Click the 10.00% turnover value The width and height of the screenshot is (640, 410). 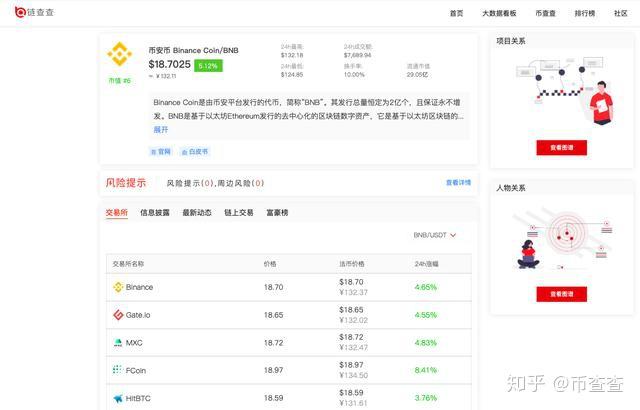(x=354, y=75)
